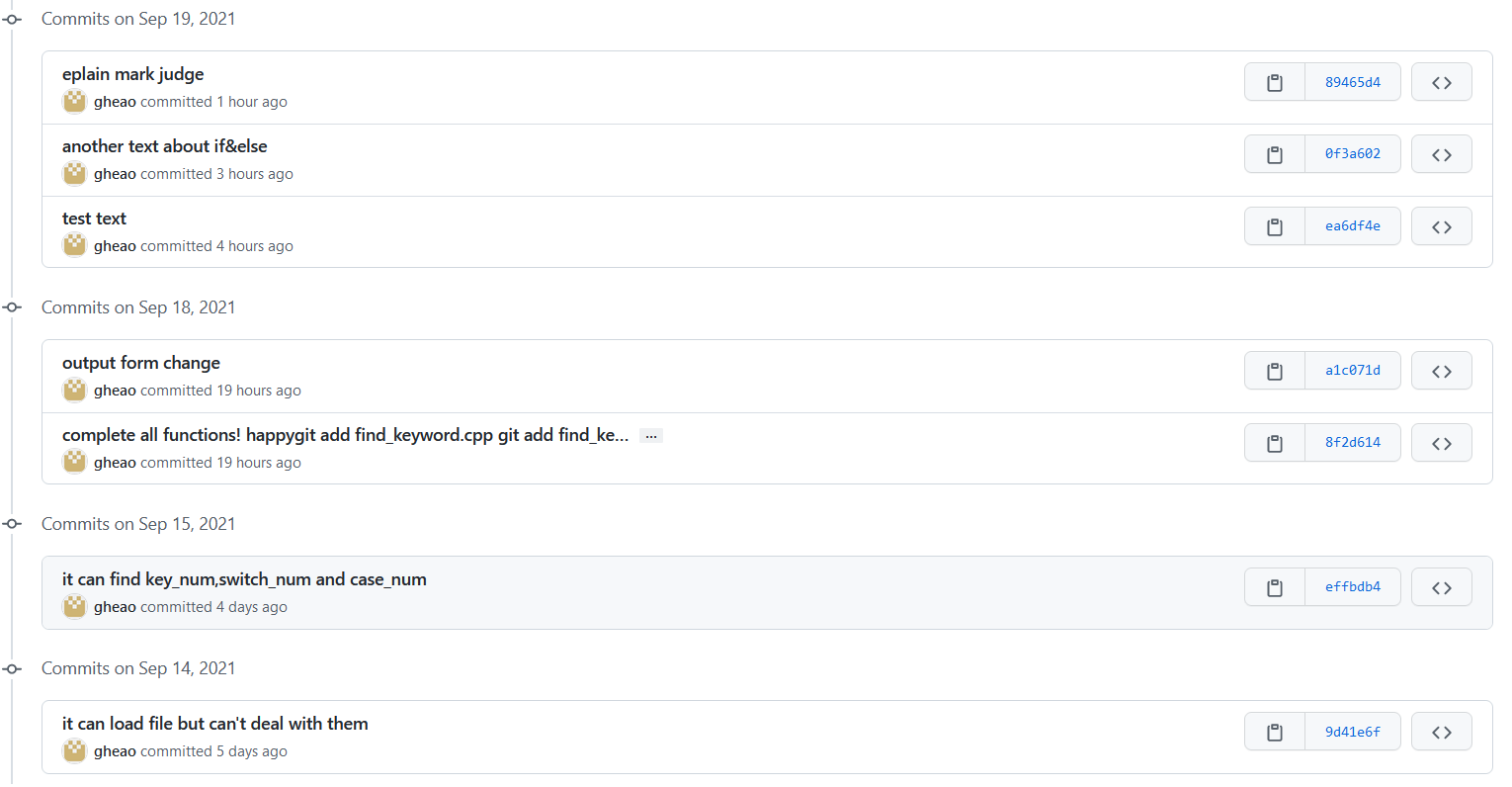Open the 'eplain mark judge' commit
This screenshot has width=1512, height=787.
click(132, 74)
